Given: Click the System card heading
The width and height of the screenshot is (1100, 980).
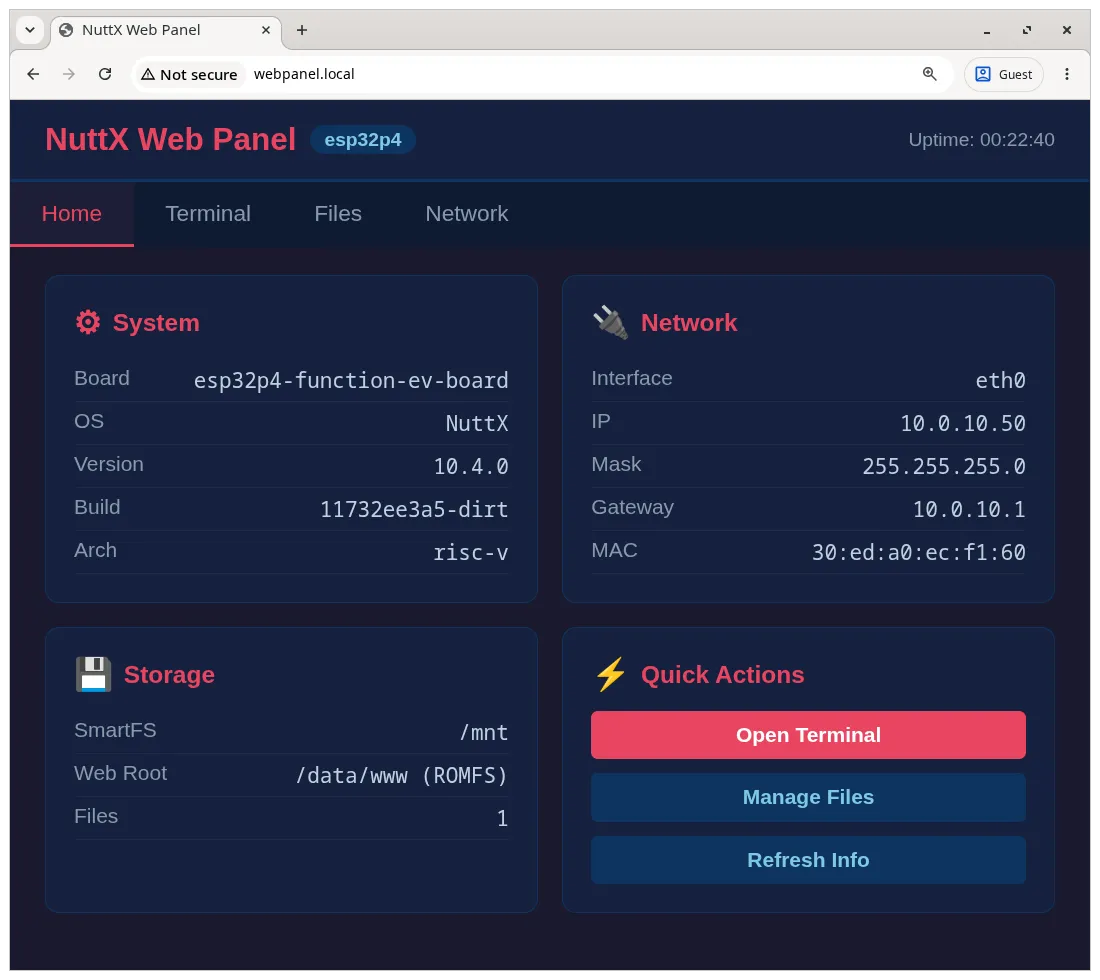Looking at the screenshot, I should tap(156, 323).
